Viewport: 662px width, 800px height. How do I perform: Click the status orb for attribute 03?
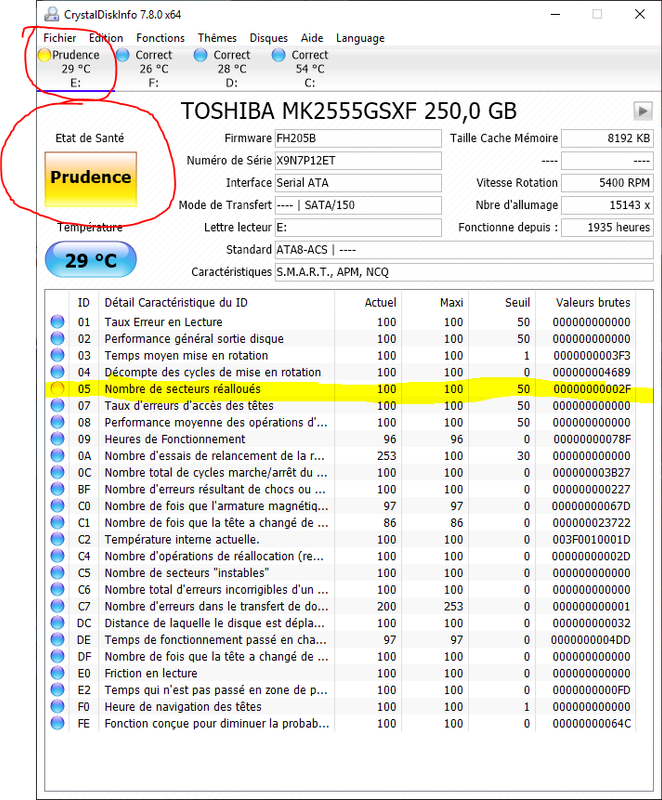(x=57, y=355)
